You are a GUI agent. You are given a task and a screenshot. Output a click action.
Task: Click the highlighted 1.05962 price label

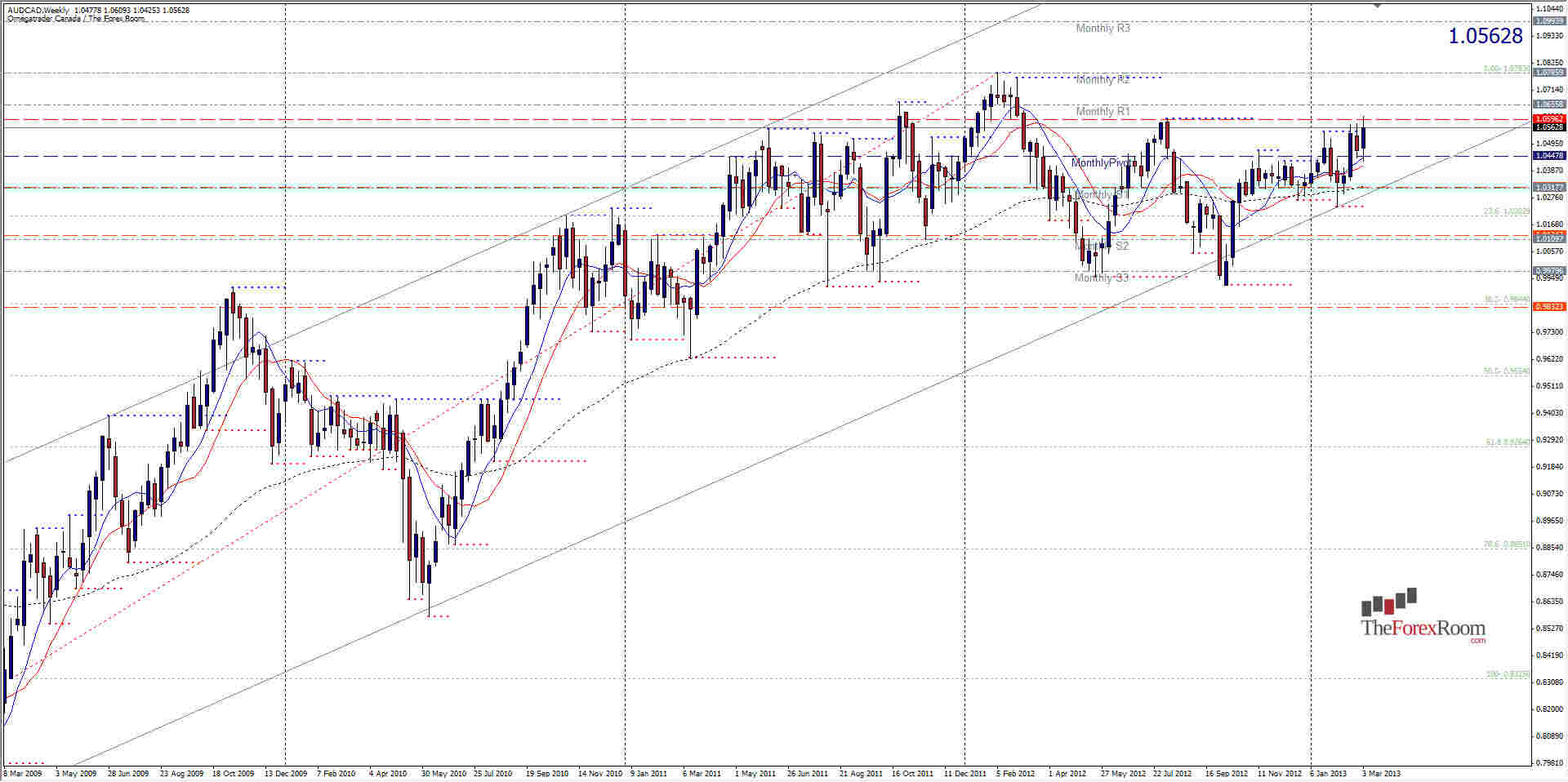click(1546, 119)
